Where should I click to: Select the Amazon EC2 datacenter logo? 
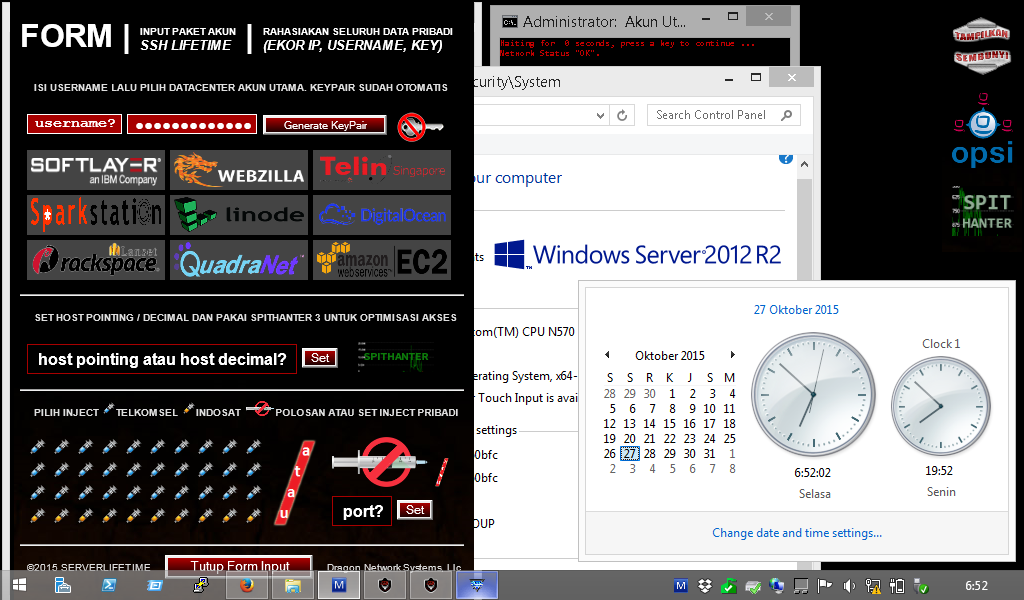click(x=381, y=260)
